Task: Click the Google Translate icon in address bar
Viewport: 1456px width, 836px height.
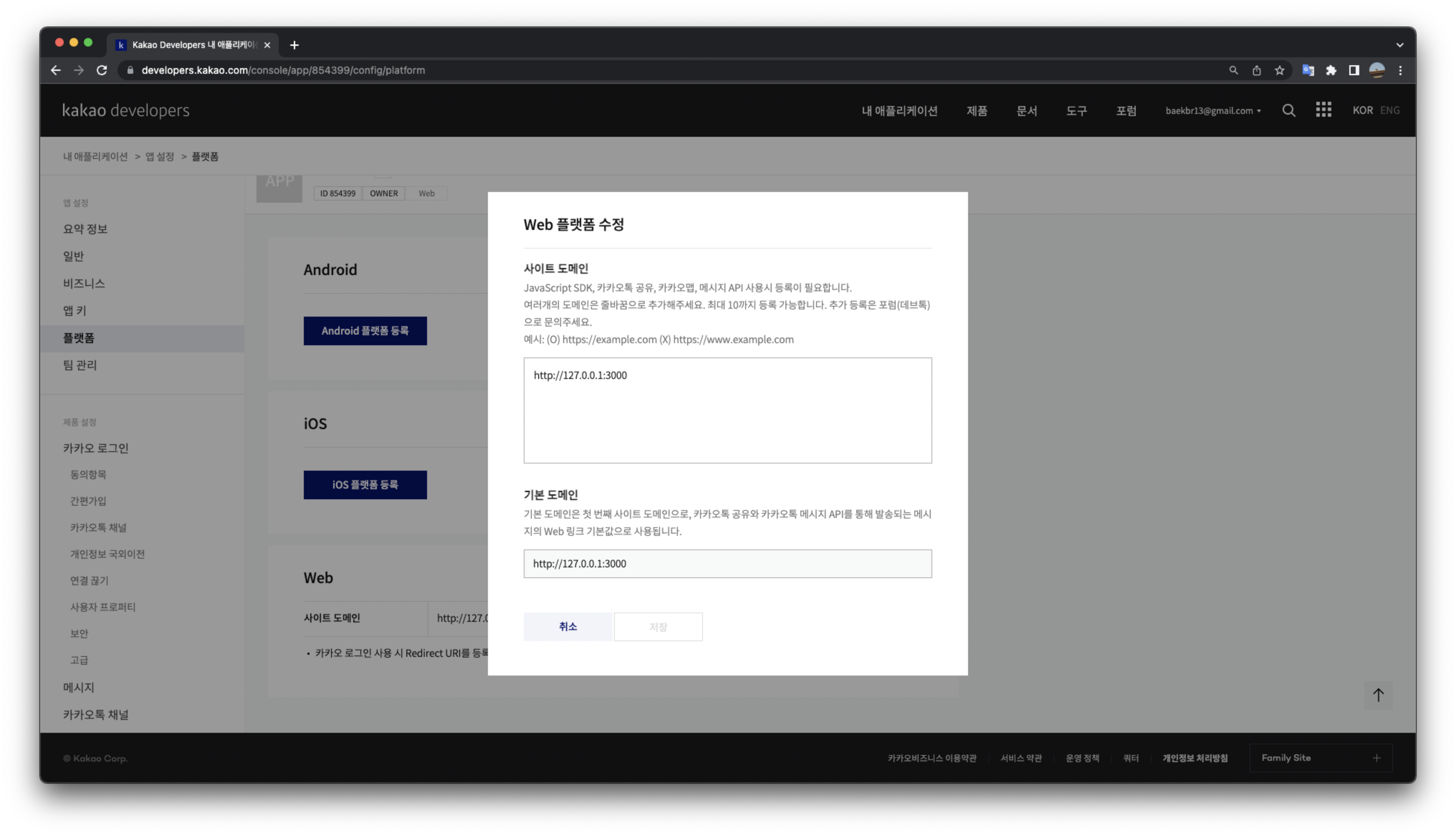Action: pos(1308,70)
